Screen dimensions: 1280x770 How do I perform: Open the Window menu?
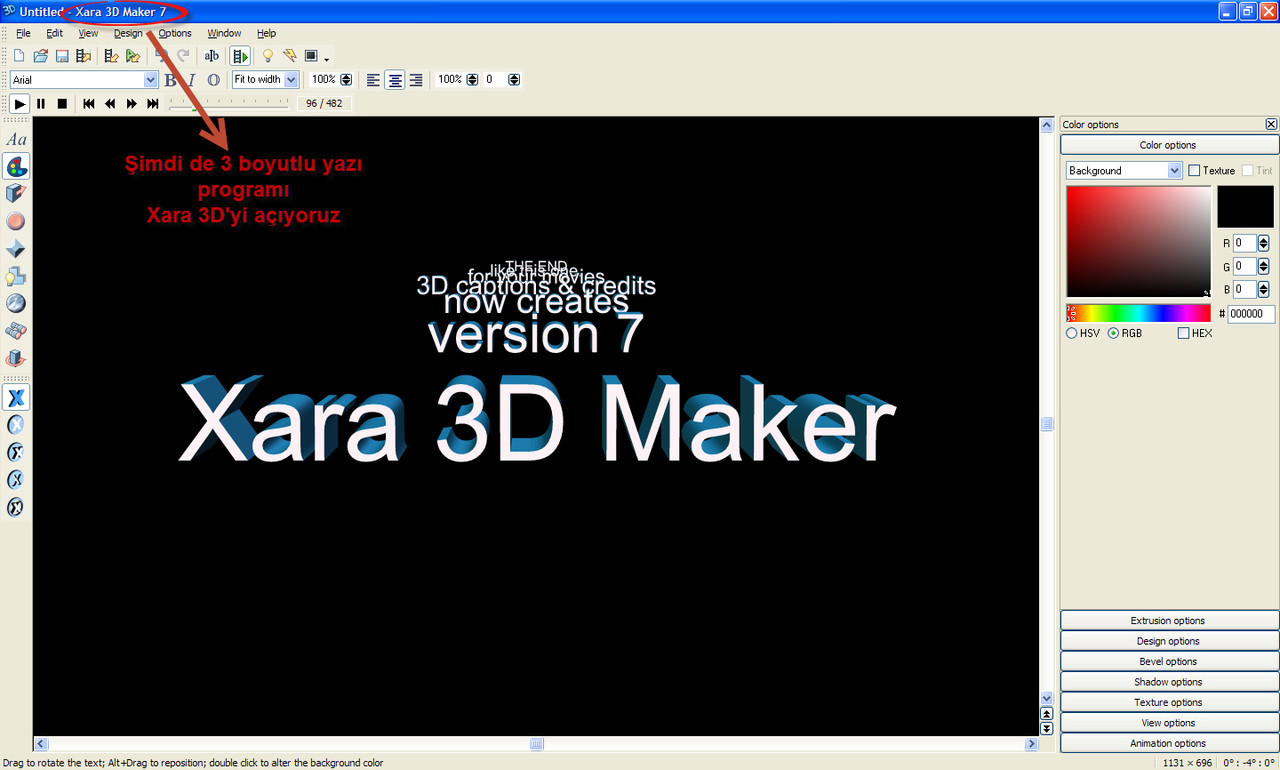pyautogui.click(x=224, y=33)
